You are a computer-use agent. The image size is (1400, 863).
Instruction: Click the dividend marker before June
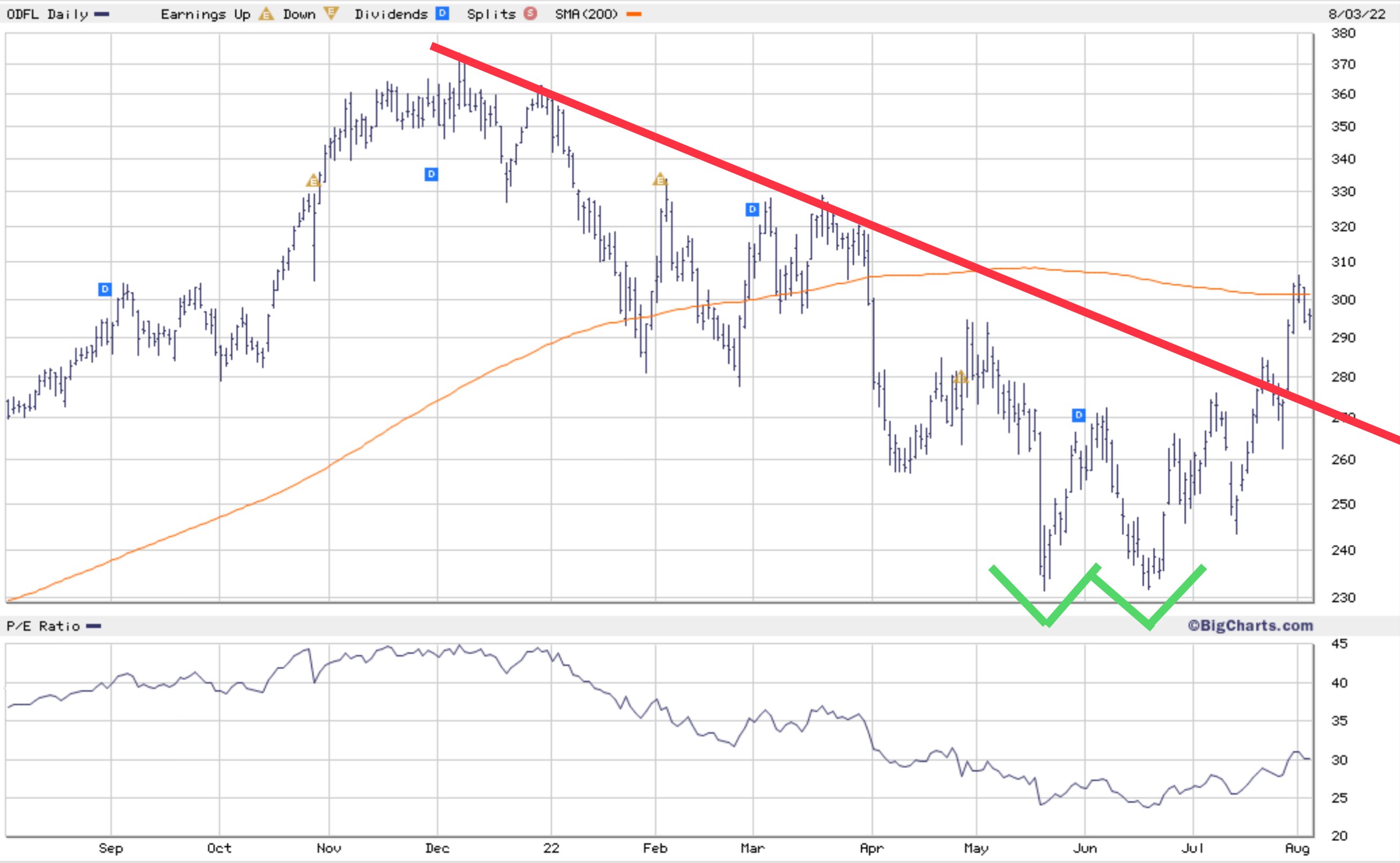pos(1078,415)
